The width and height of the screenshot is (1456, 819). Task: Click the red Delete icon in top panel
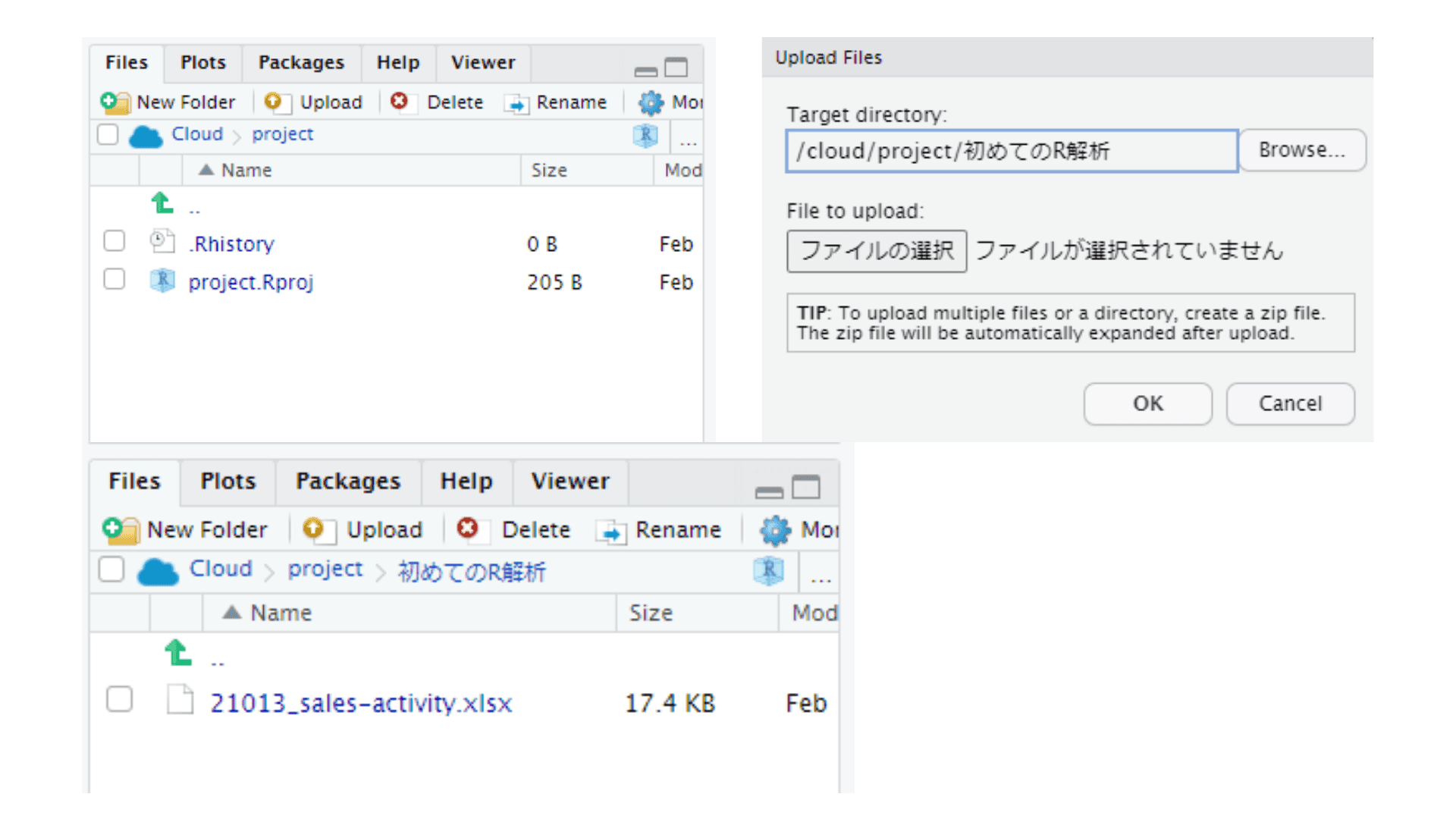(399, 102)
